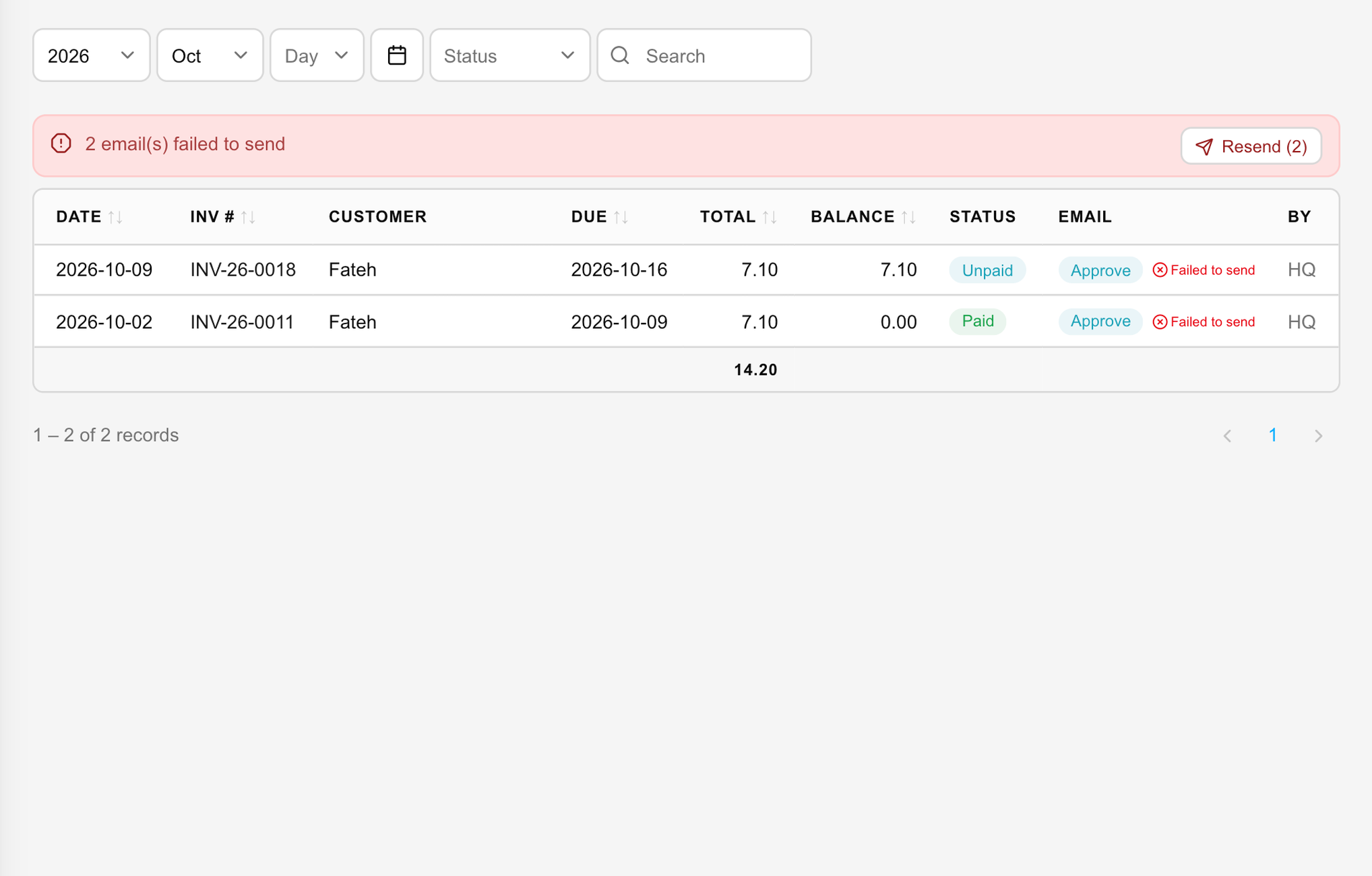Image resolution: width=1372 pixels, height=876 pixels.
Task: Focus the Search input field
Action: pyautogui.click(x=704, y=55)
